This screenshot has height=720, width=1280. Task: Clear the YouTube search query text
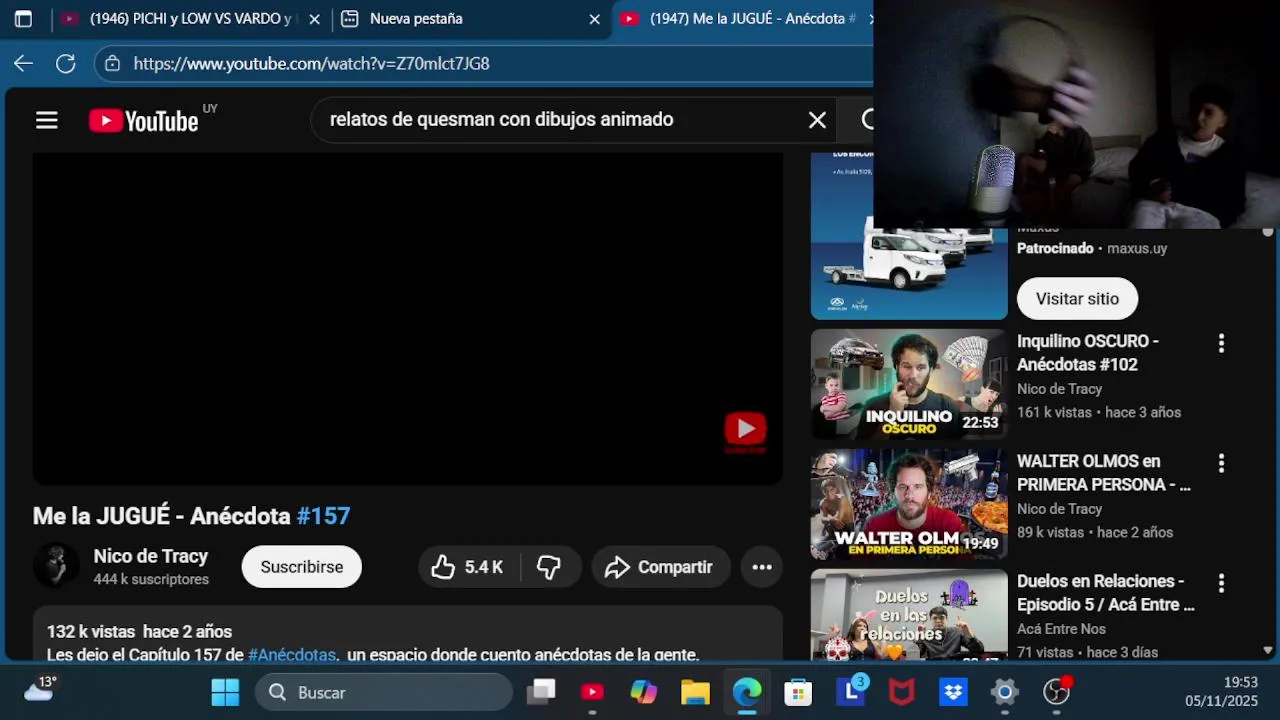point(817,120)
